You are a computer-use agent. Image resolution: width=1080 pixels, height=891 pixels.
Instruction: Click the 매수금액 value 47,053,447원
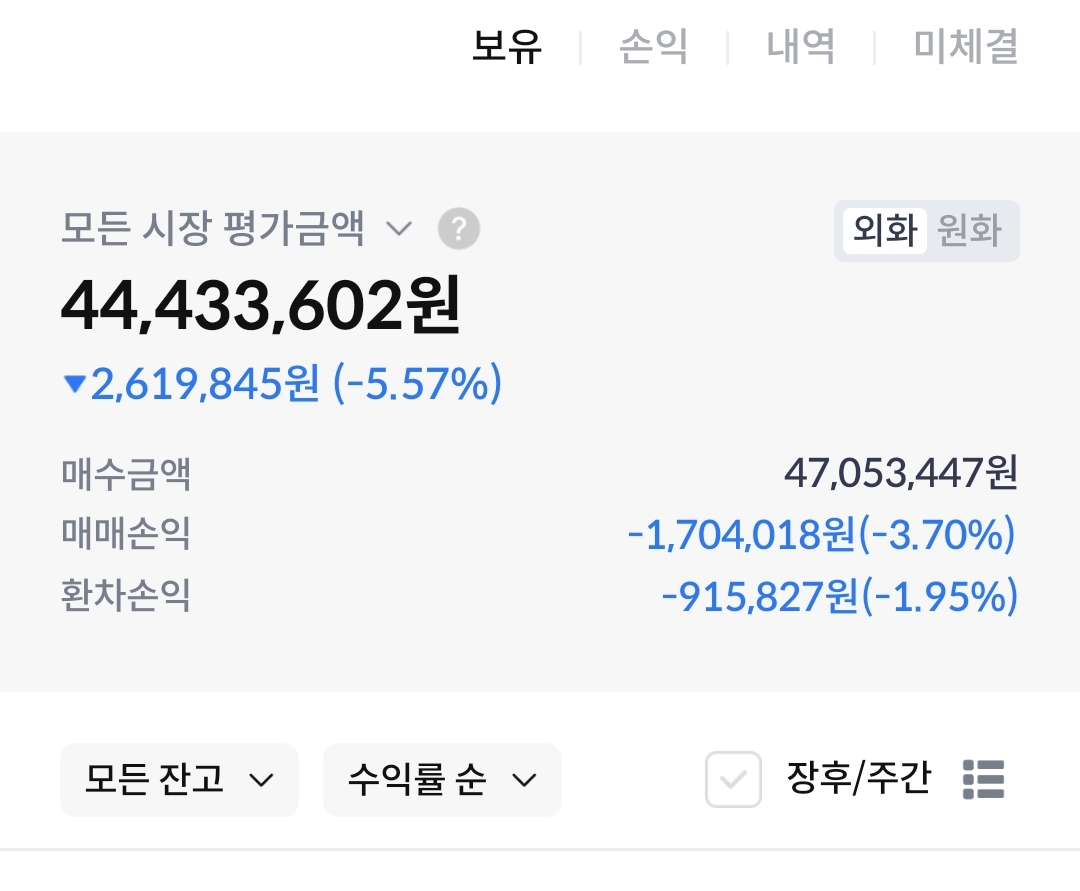click(900, 472)
